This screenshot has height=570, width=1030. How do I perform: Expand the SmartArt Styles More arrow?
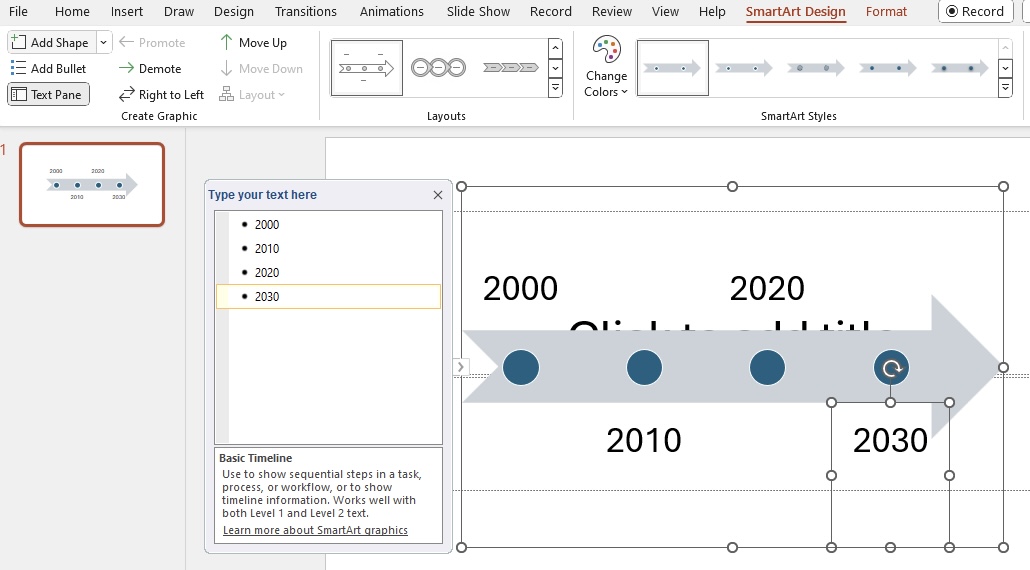(1005, 87)
